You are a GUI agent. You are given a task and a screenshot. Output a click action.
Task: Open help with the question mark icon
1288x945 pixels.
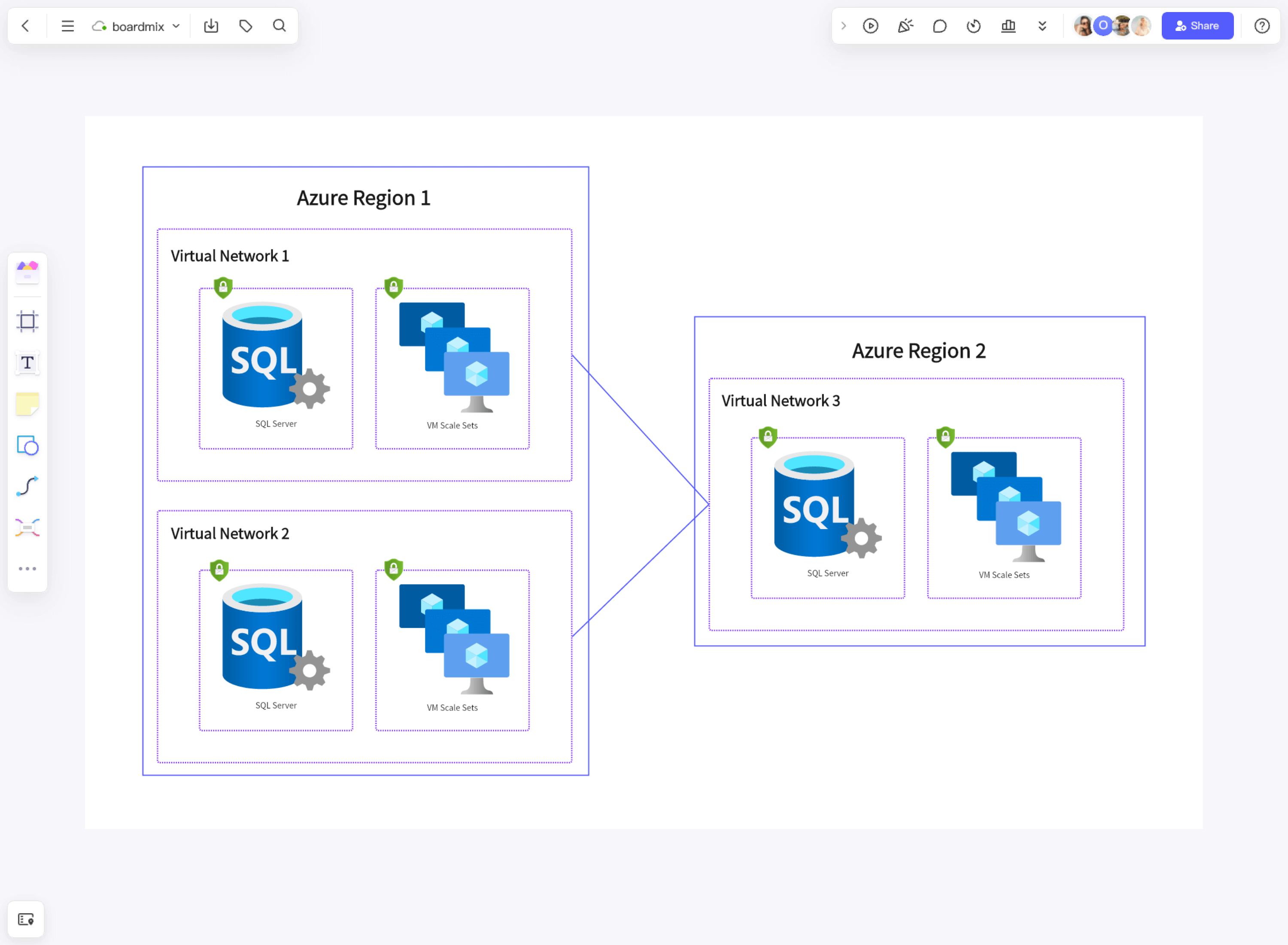(1262, 26)
